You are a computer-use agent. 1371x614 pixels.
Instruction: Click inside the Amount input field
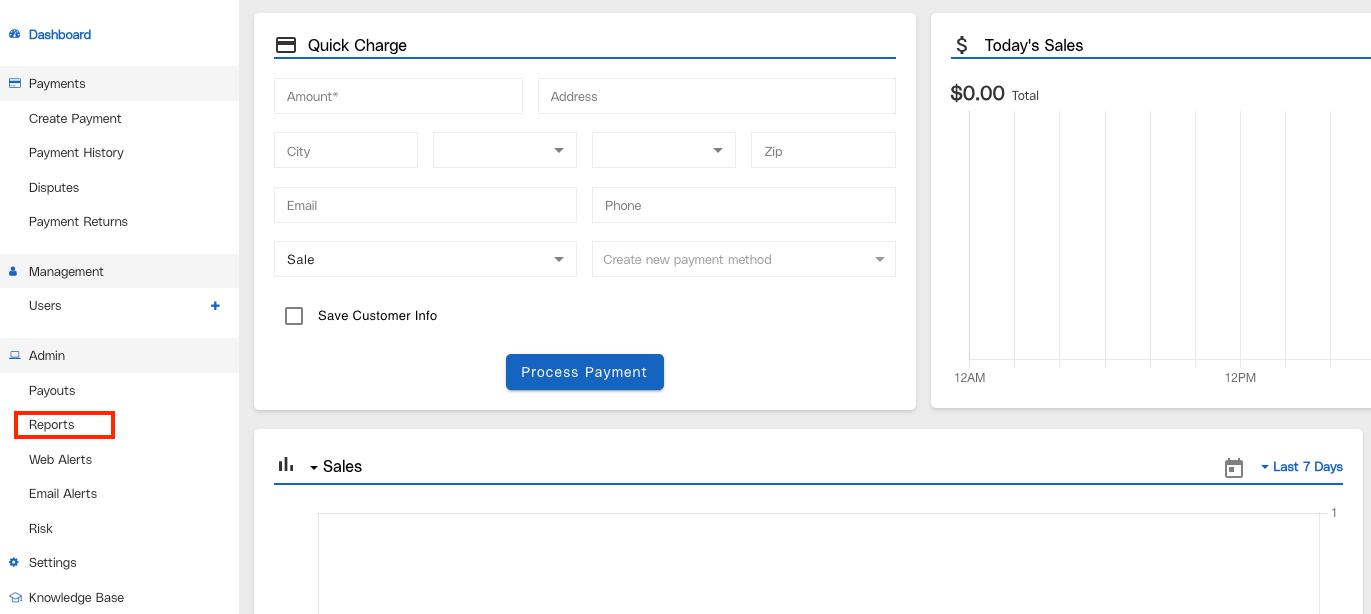[x=398, y=96]
